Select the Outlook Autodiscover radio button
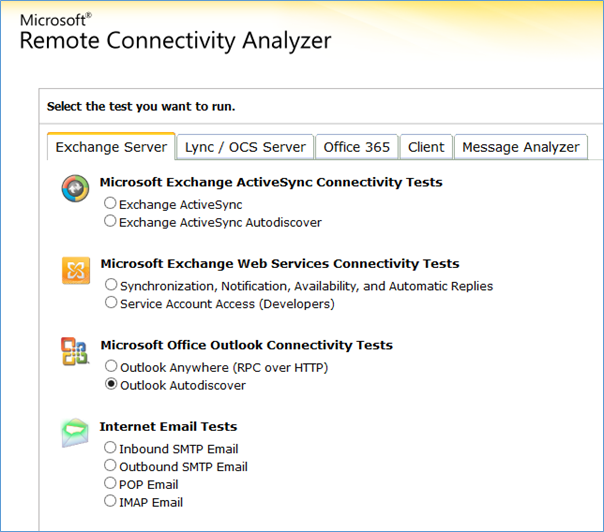This screenshot has width=604, height=532. point(111,384)
